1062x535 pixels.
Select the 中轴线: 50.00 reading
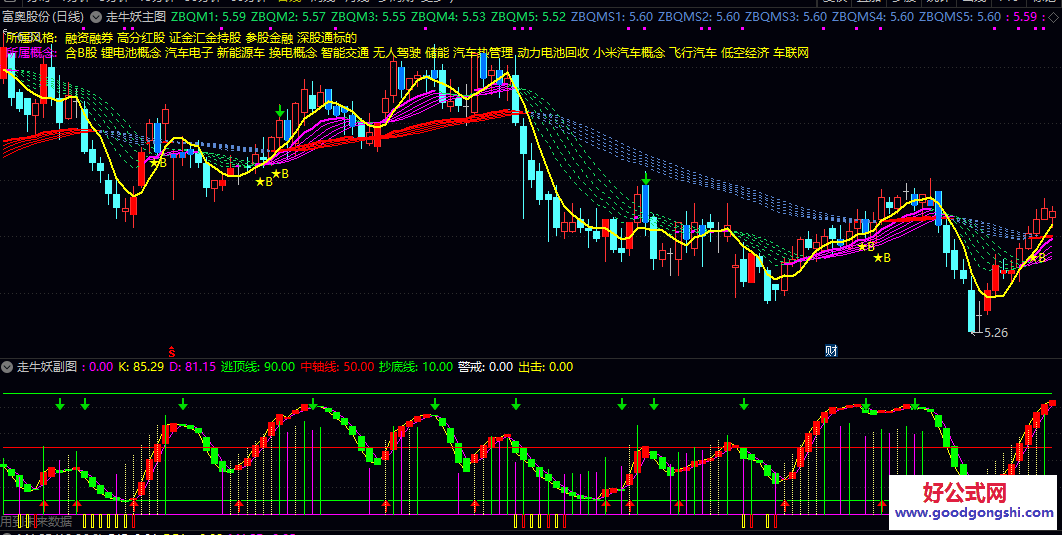coord(337,367)
